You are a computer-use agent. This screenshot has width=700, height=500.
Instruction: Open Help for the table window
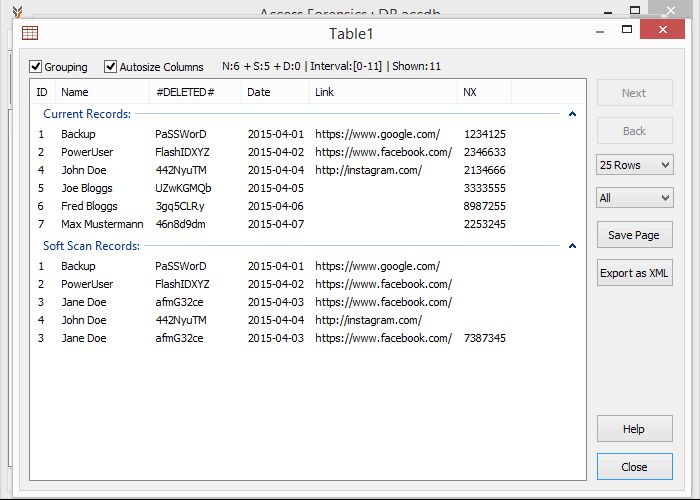tap(634, 429)
